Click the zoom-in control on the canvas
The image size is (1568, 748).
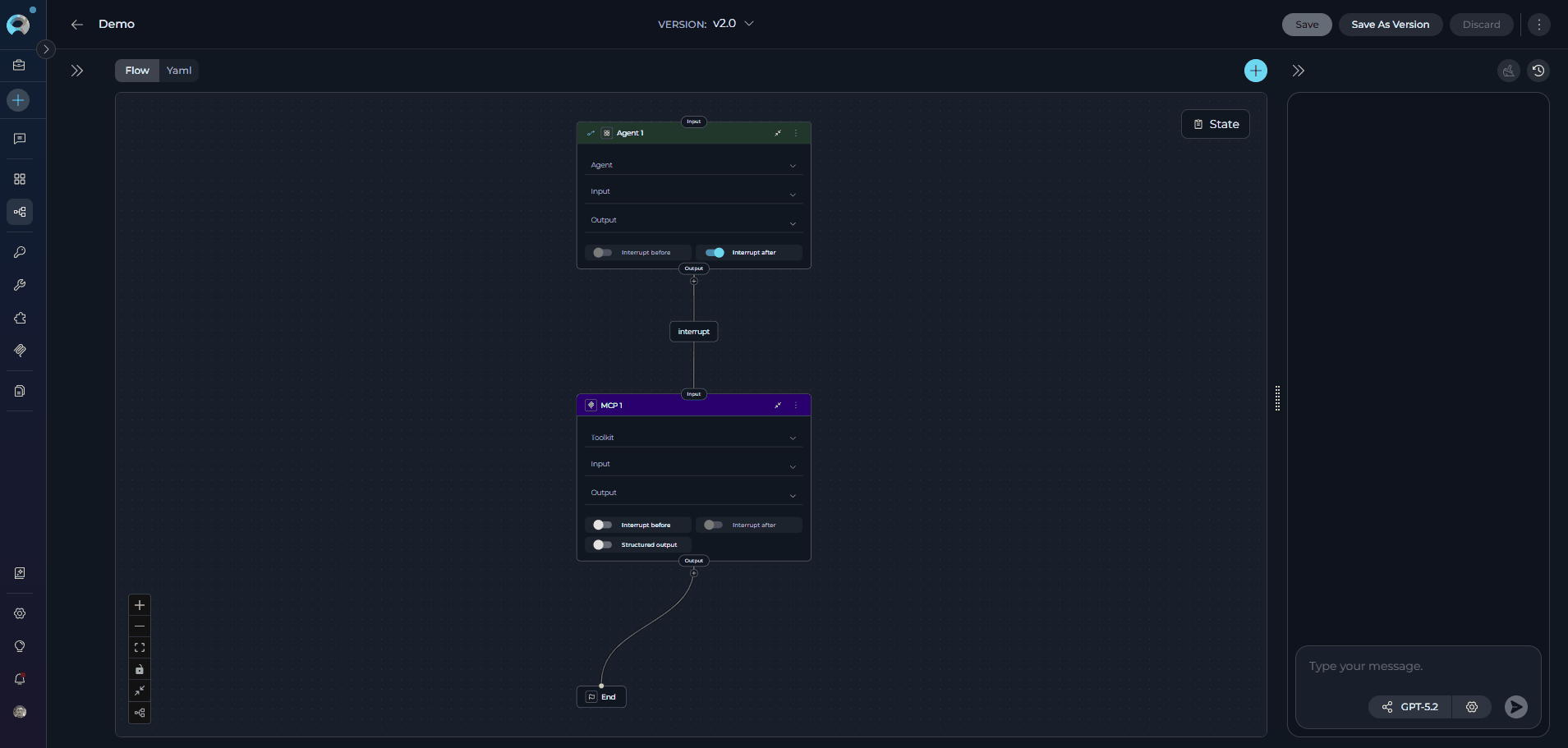pyautogui.click(x=139, y=605)
